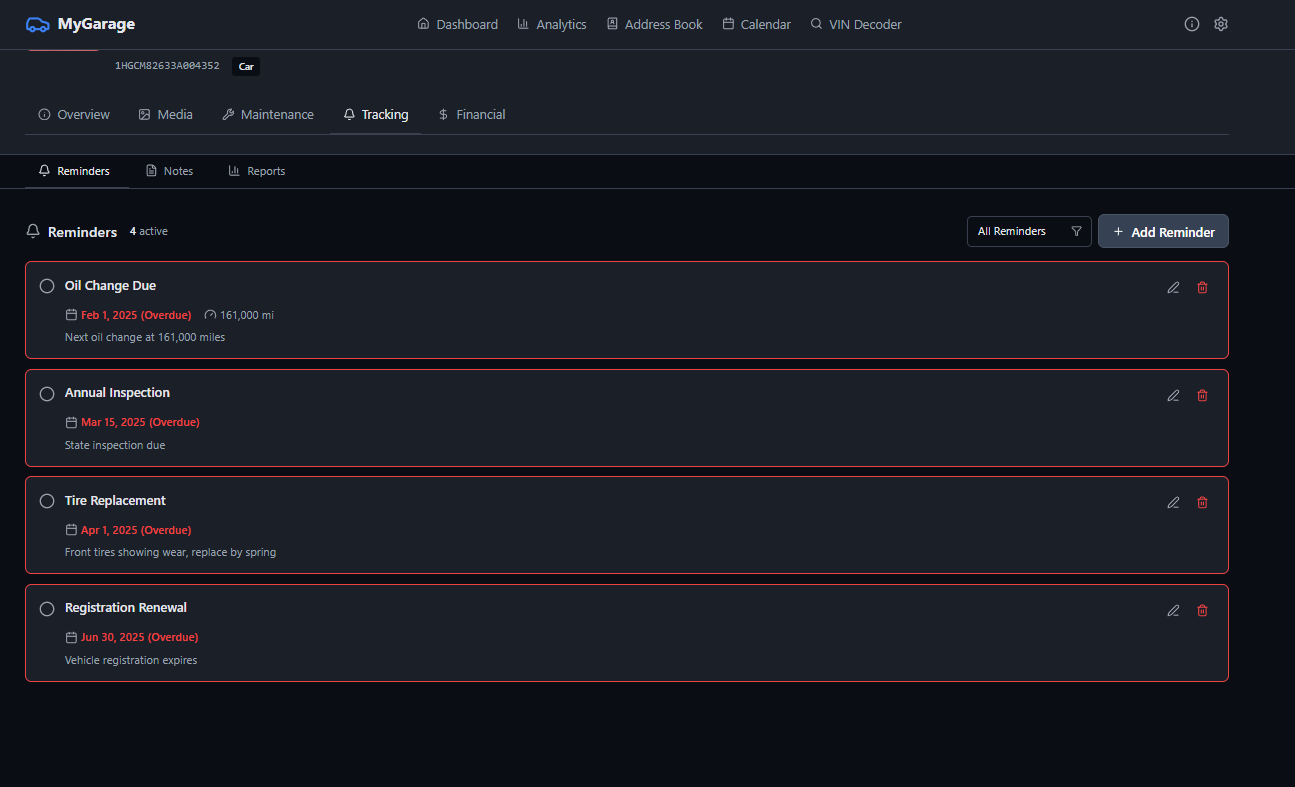The height and width of the screenshot is (787, 1295).
Task: Click the MyGarage car logo
Action: (37, 24)
